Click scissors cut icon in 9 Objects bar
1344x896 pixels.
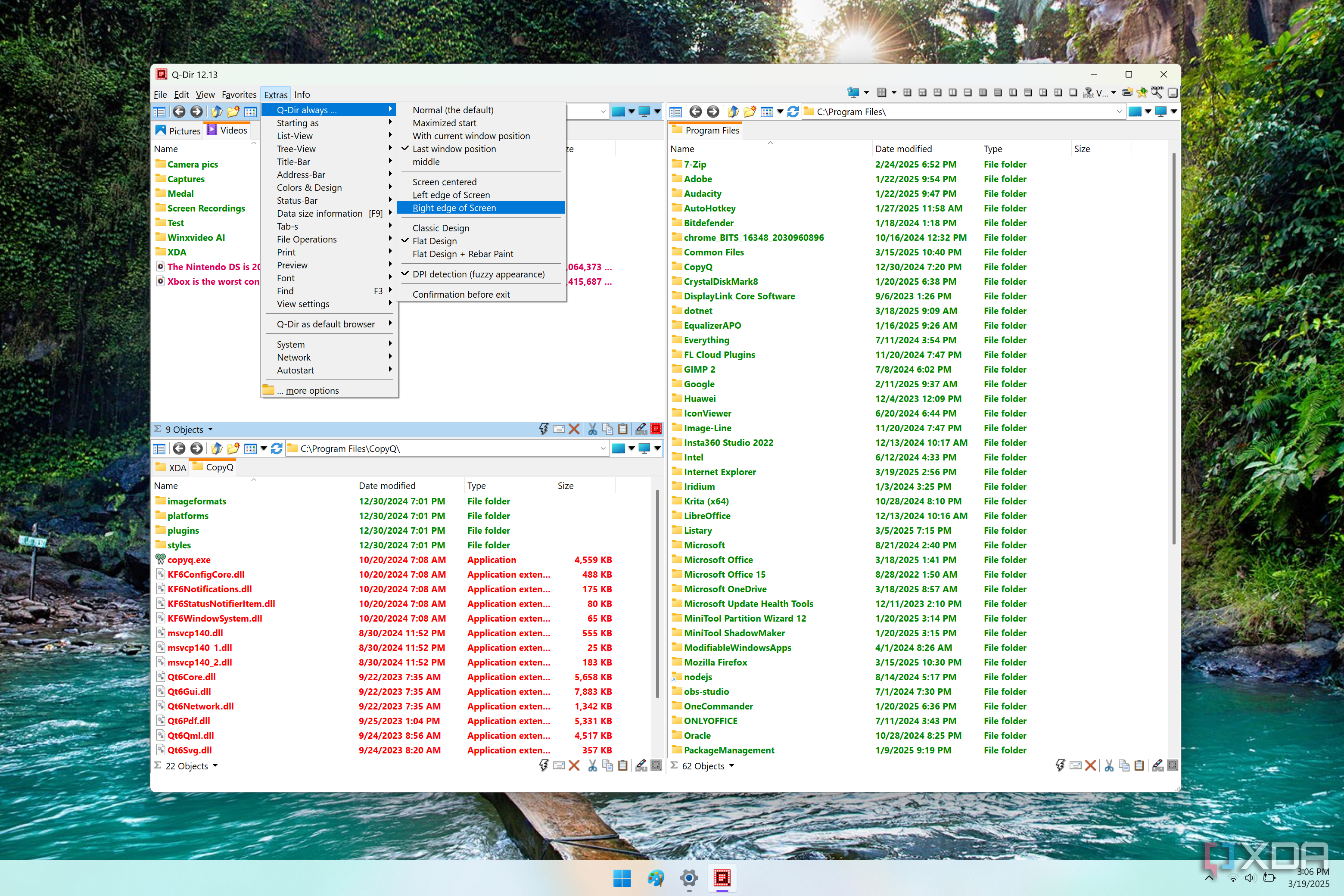(x=593, y=429)
